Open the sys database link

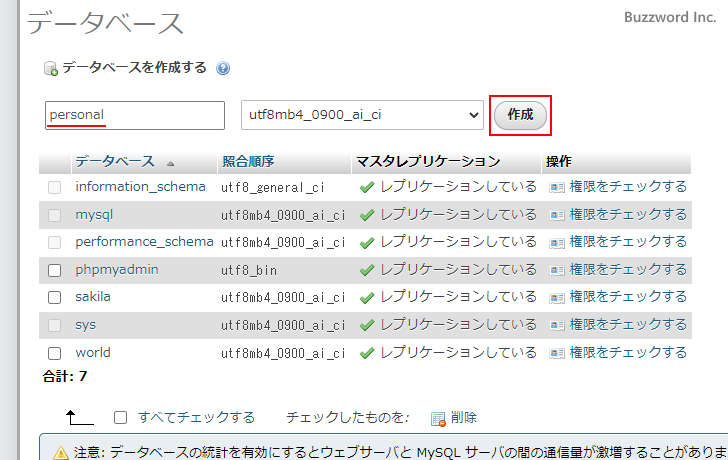pyautogui.click(x=86, y=325)
